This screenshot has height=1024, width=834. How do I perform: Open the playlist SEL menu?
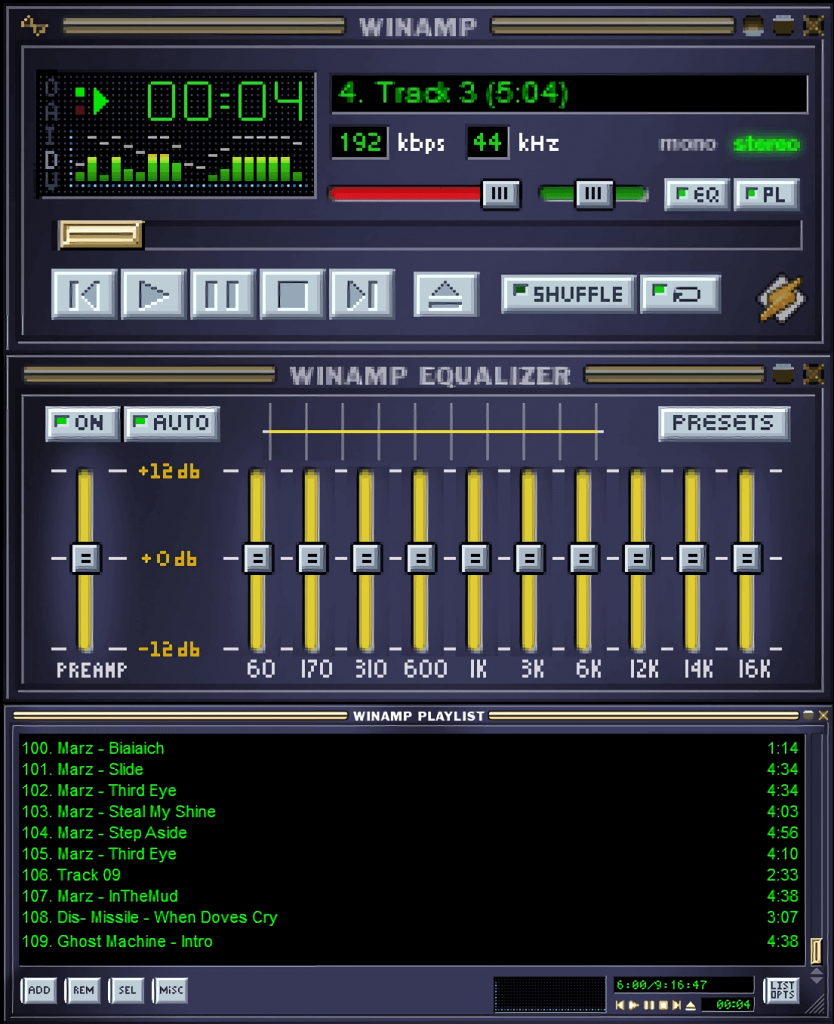(127, 990)
